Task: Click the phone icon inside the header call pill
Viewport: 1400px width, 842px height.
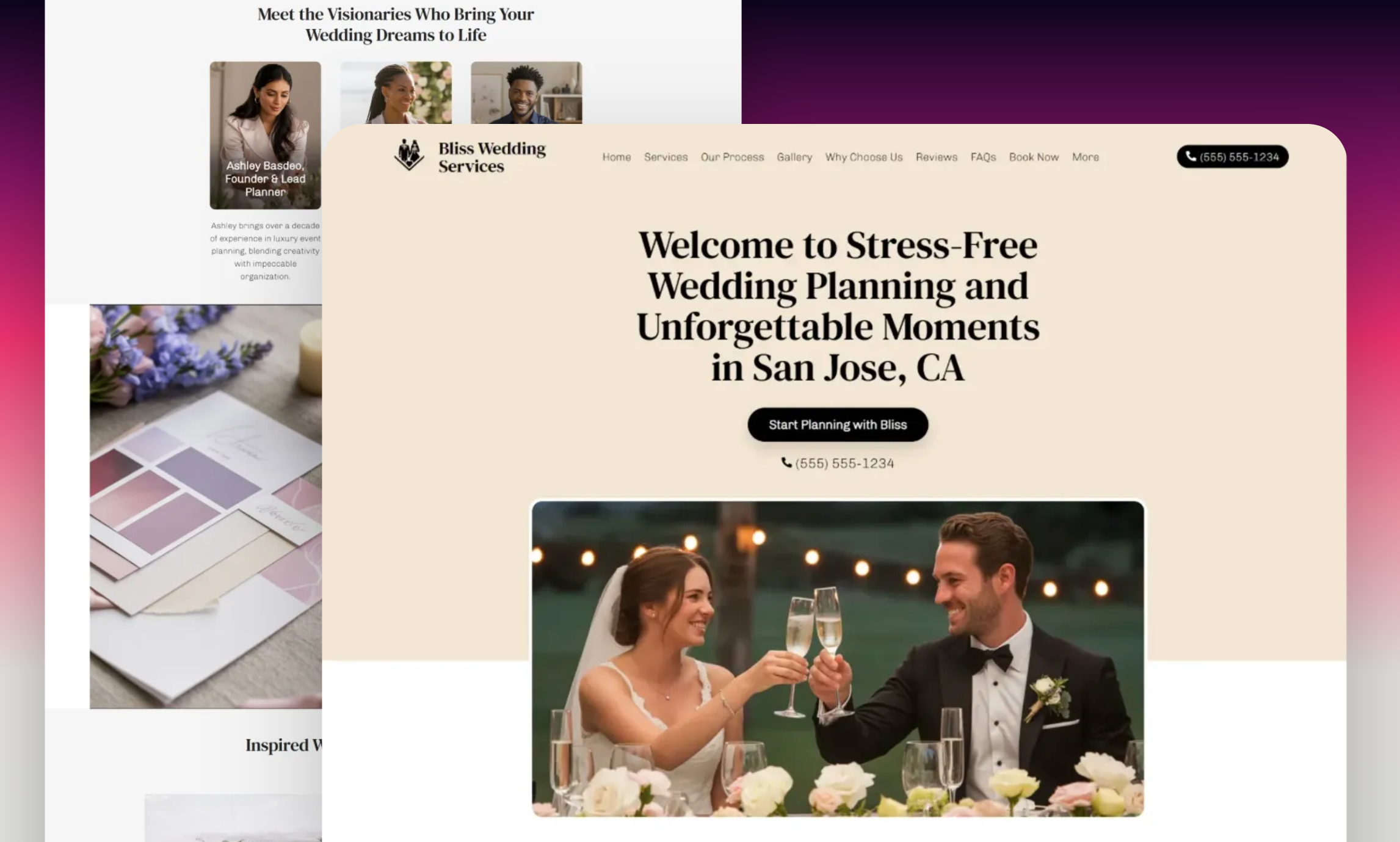Action: tap(1190, 157)
